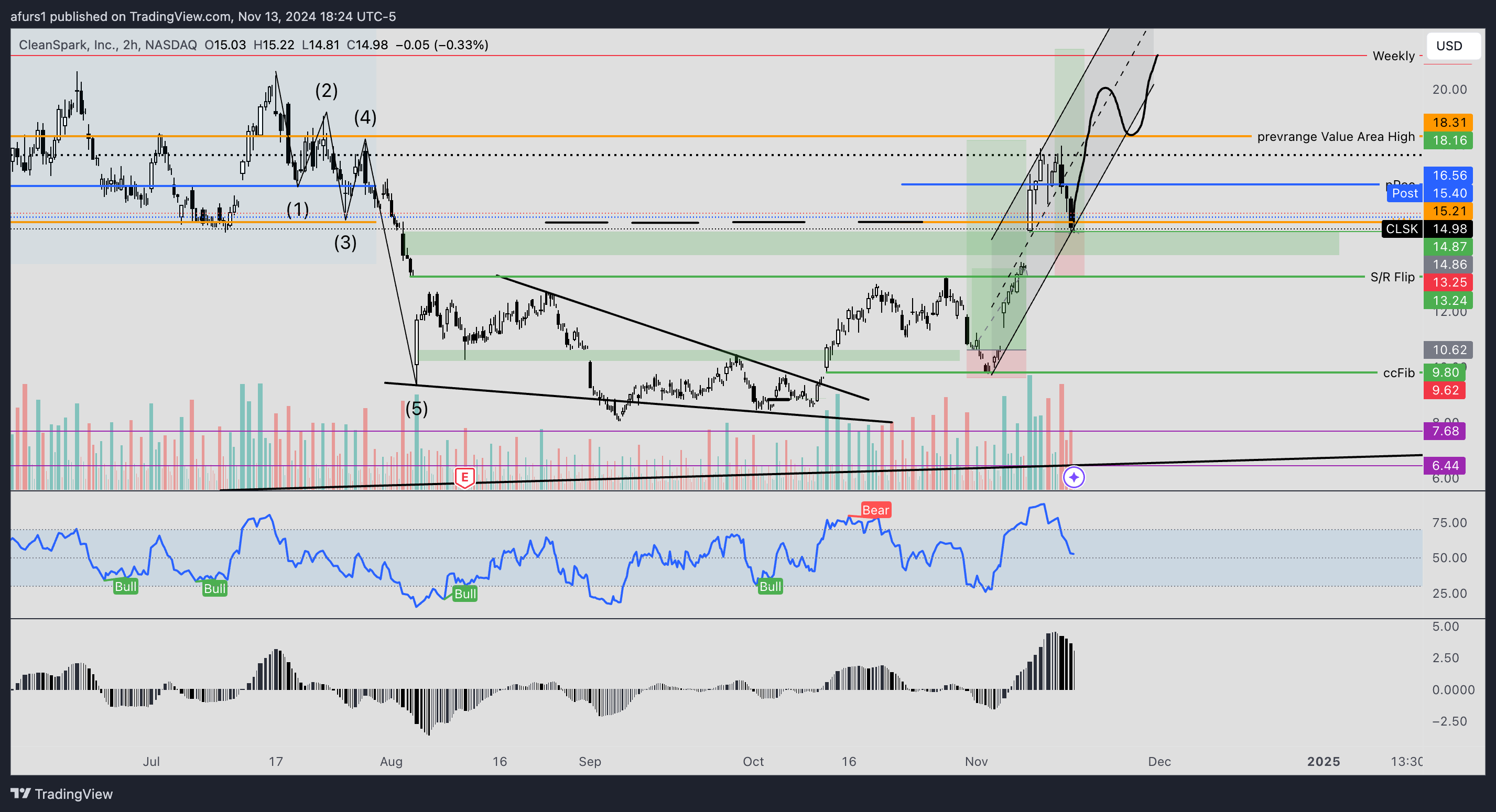Click the 50.00 RSI axis tick
Viewport: 1496px width, 812px height.
tap(1449, 558)
